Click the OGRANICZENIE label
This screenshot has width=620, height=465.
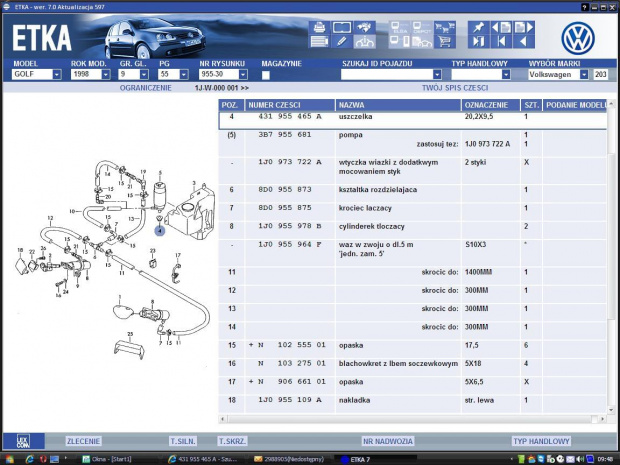click(146, 88)
